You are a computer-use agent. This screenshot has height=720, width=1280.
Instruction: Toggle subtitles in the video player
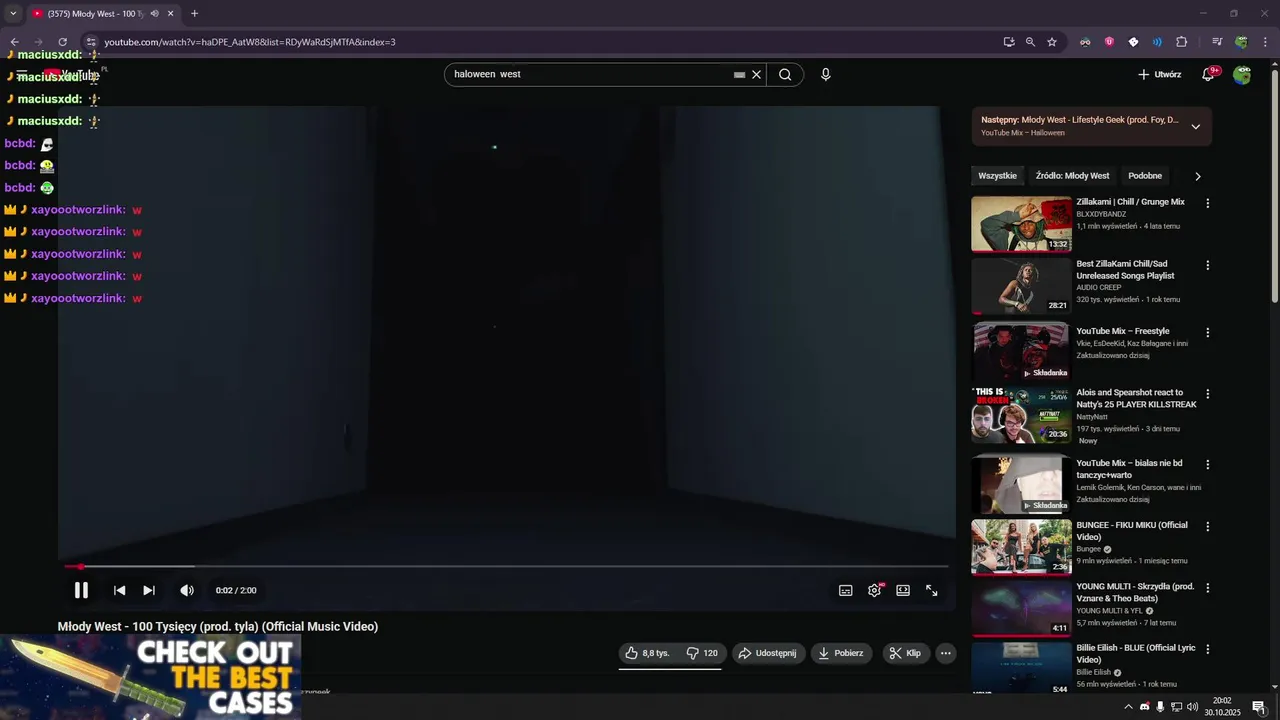click(845, 590)
